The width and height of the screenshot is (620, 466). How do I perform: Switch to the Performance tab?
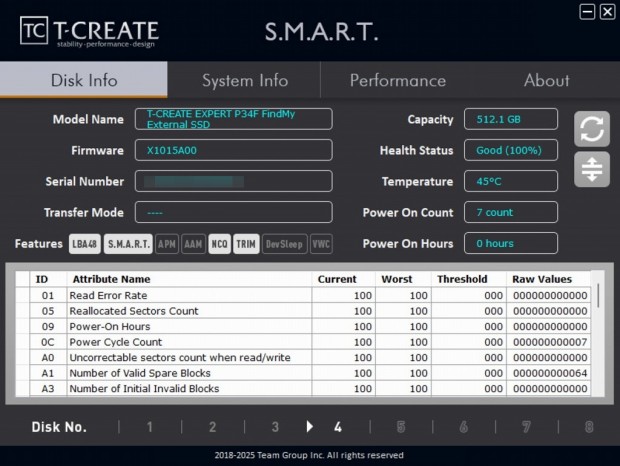398,80
